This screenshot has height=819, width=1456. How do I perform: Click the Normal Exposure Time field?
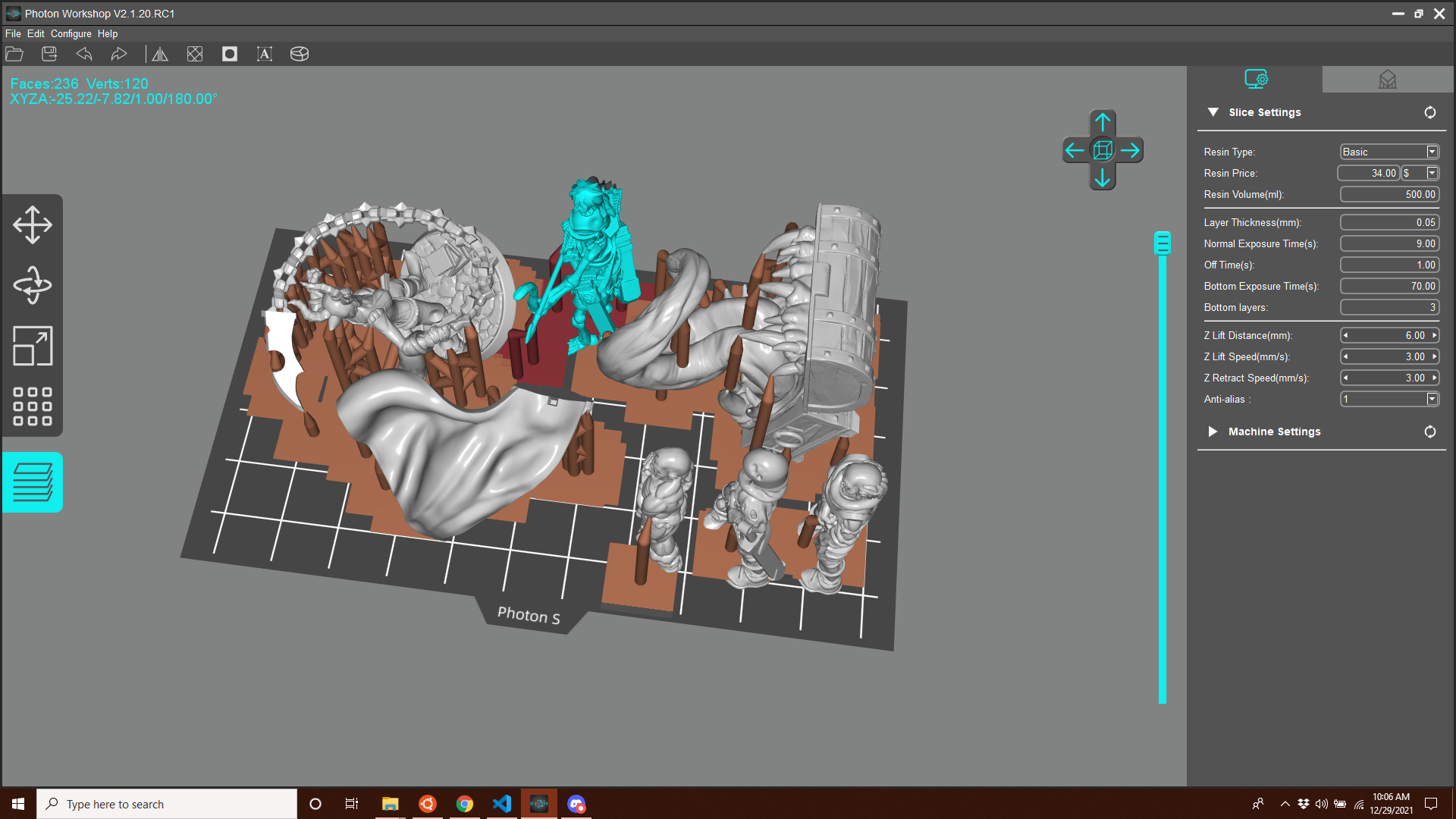click(1389, 243)
